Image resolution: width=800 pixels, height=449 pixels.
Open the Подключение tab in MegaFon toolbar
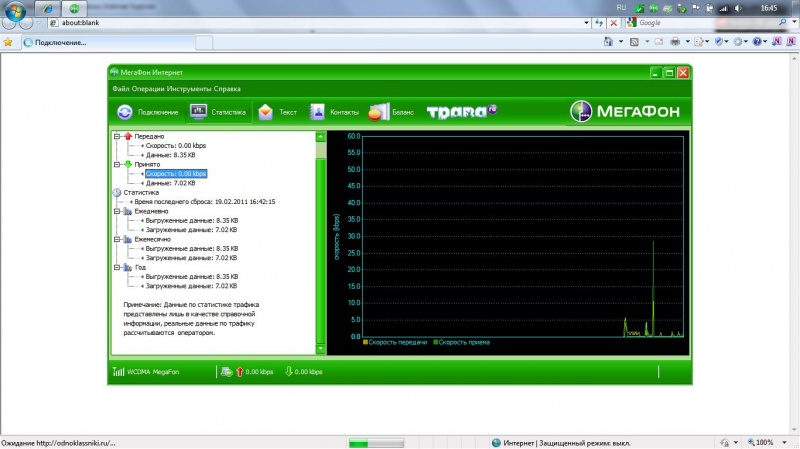coord(147,112)
